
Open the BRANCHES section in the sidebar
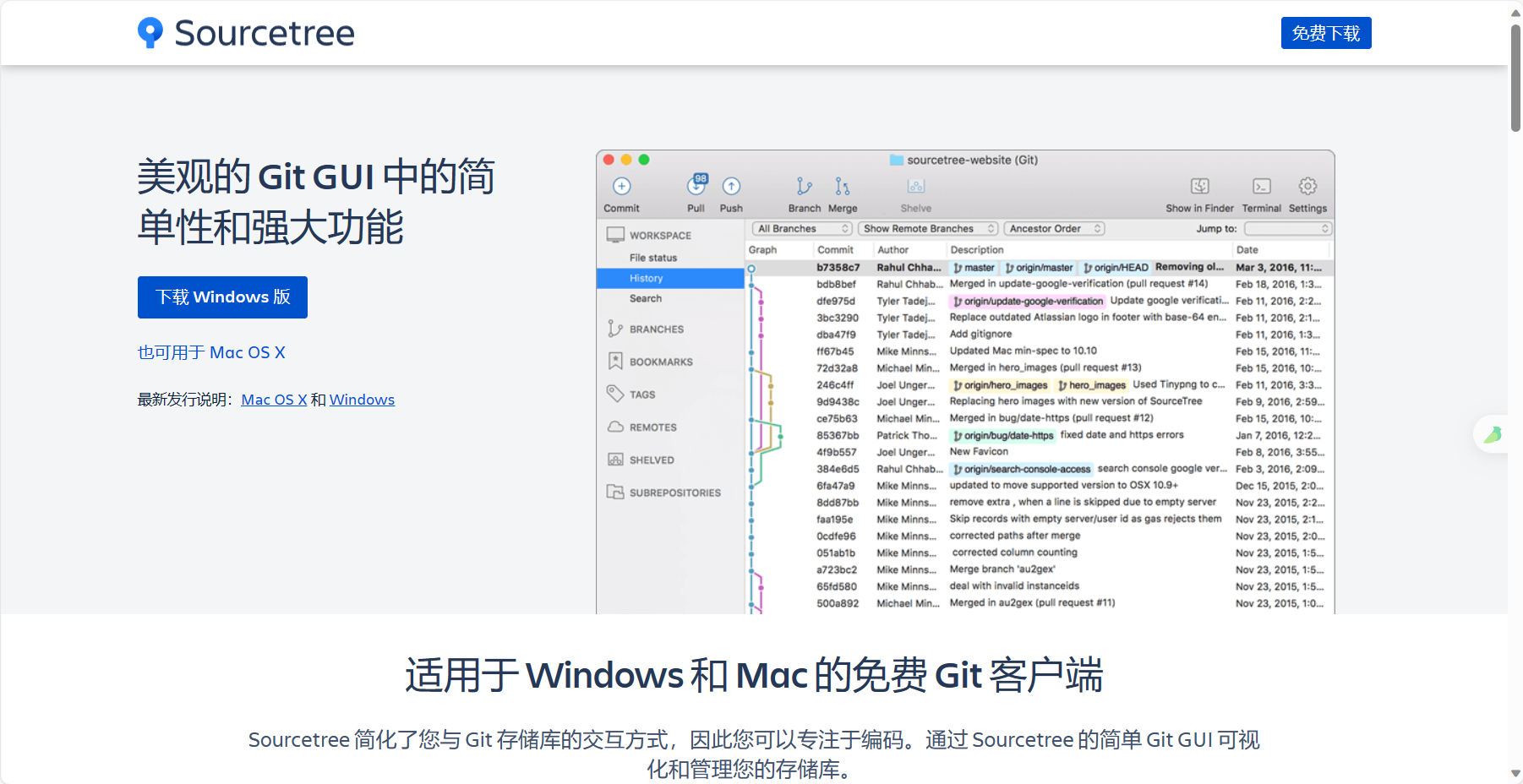click(656, 329)
